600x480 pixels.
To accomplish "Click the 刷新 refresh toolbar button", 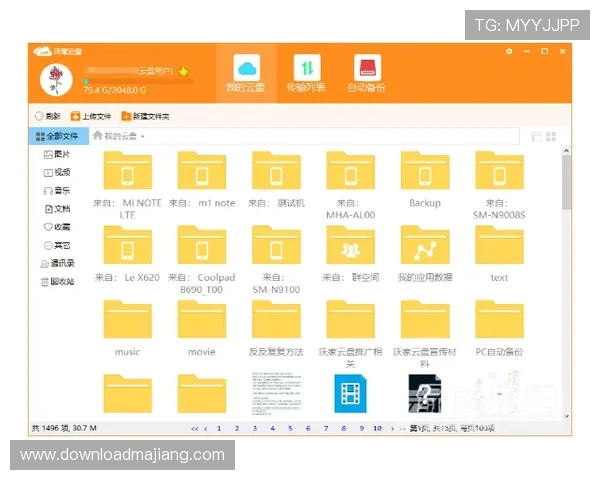I will [47, 116].
